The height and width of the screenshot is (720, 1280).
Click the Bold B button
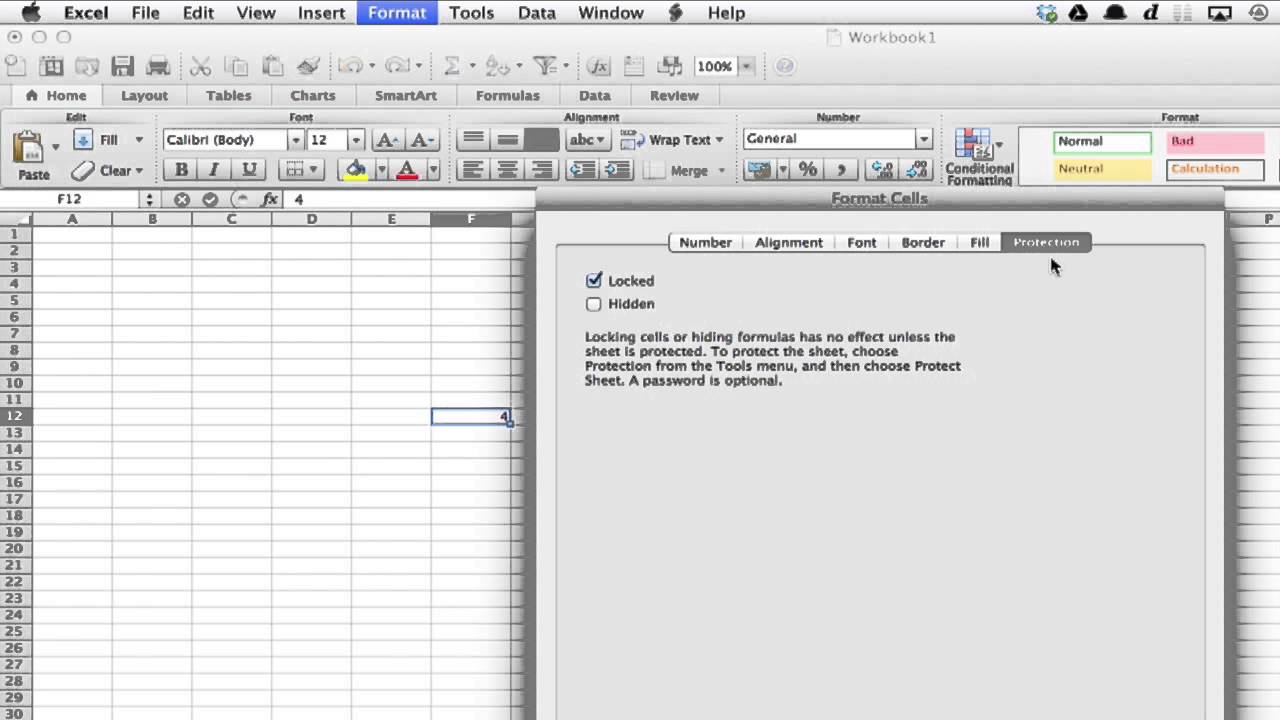tap(181, 170)
